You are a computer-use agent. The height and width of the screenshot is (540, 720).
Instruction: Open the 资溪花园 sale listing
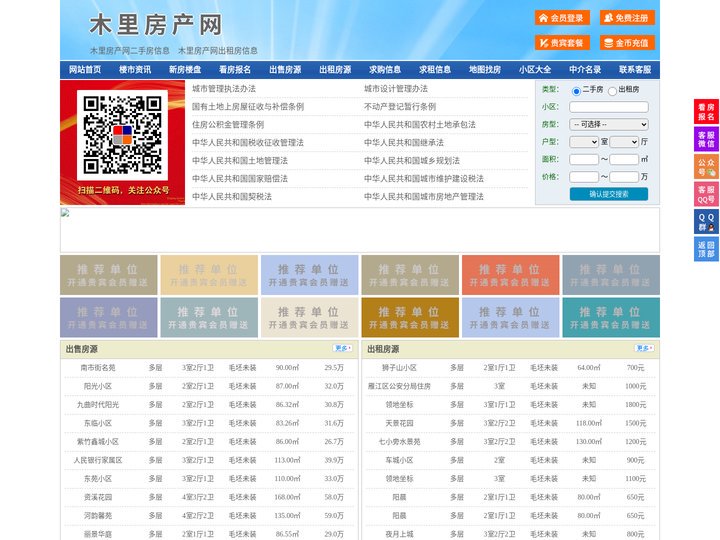pos(98,497)
